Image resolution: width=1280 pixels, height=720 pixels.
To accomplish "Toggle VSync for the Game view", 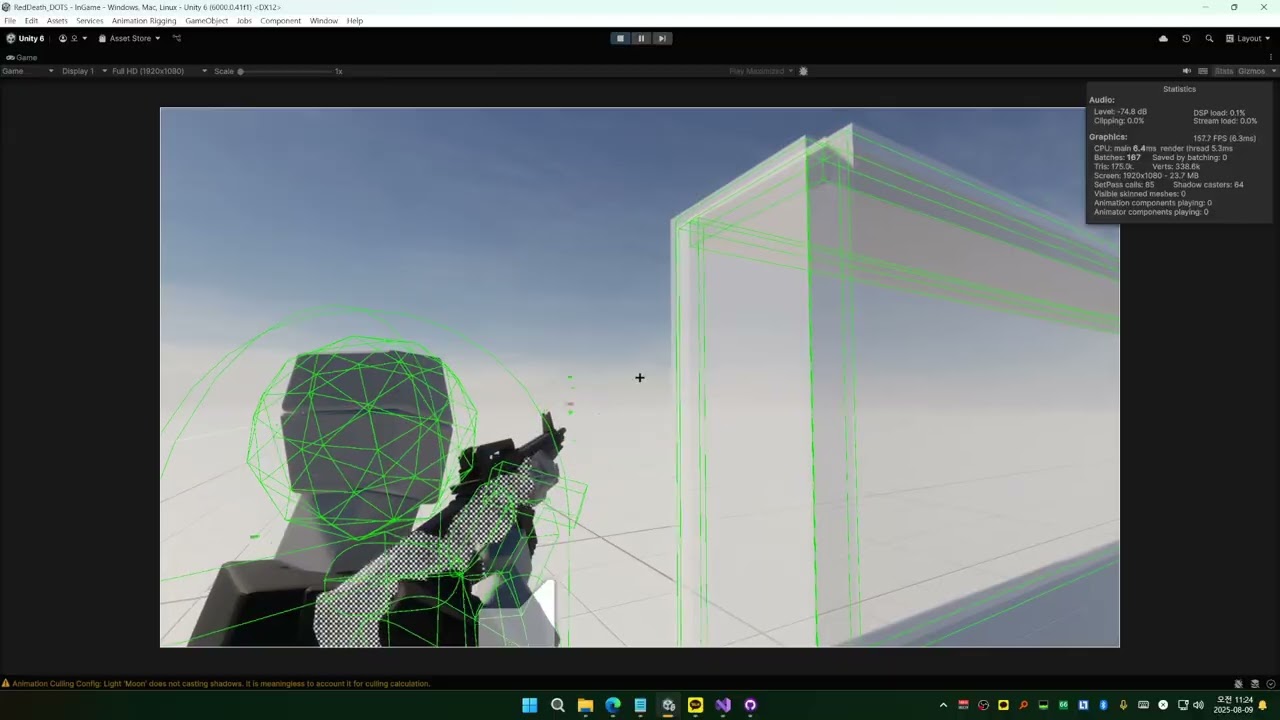I will 1203,71.
